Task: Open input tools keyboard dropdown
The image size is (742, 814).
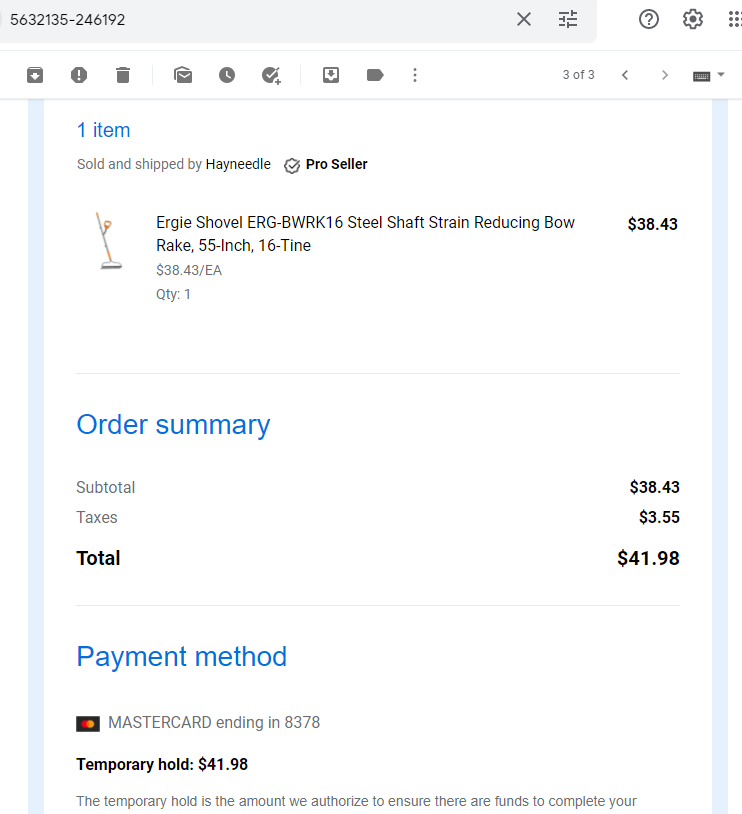Action: (x=708, y=76)
